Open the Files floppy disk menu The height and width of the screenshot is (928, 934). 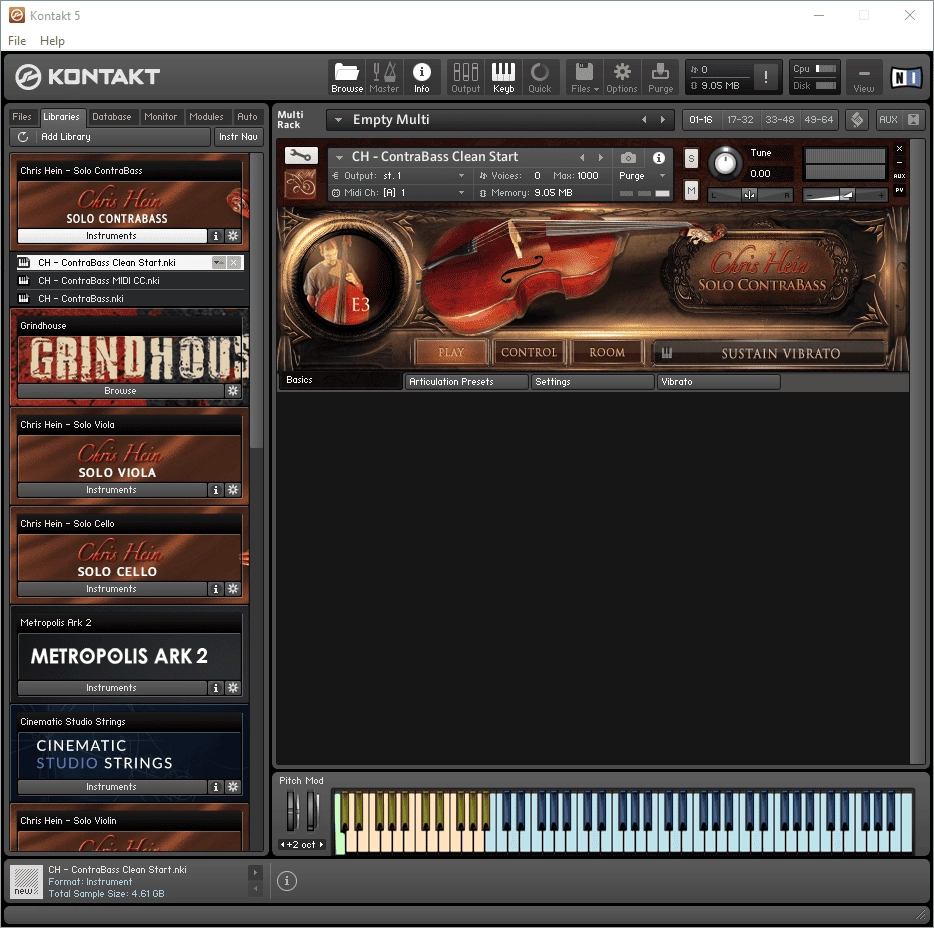(584, 77)
